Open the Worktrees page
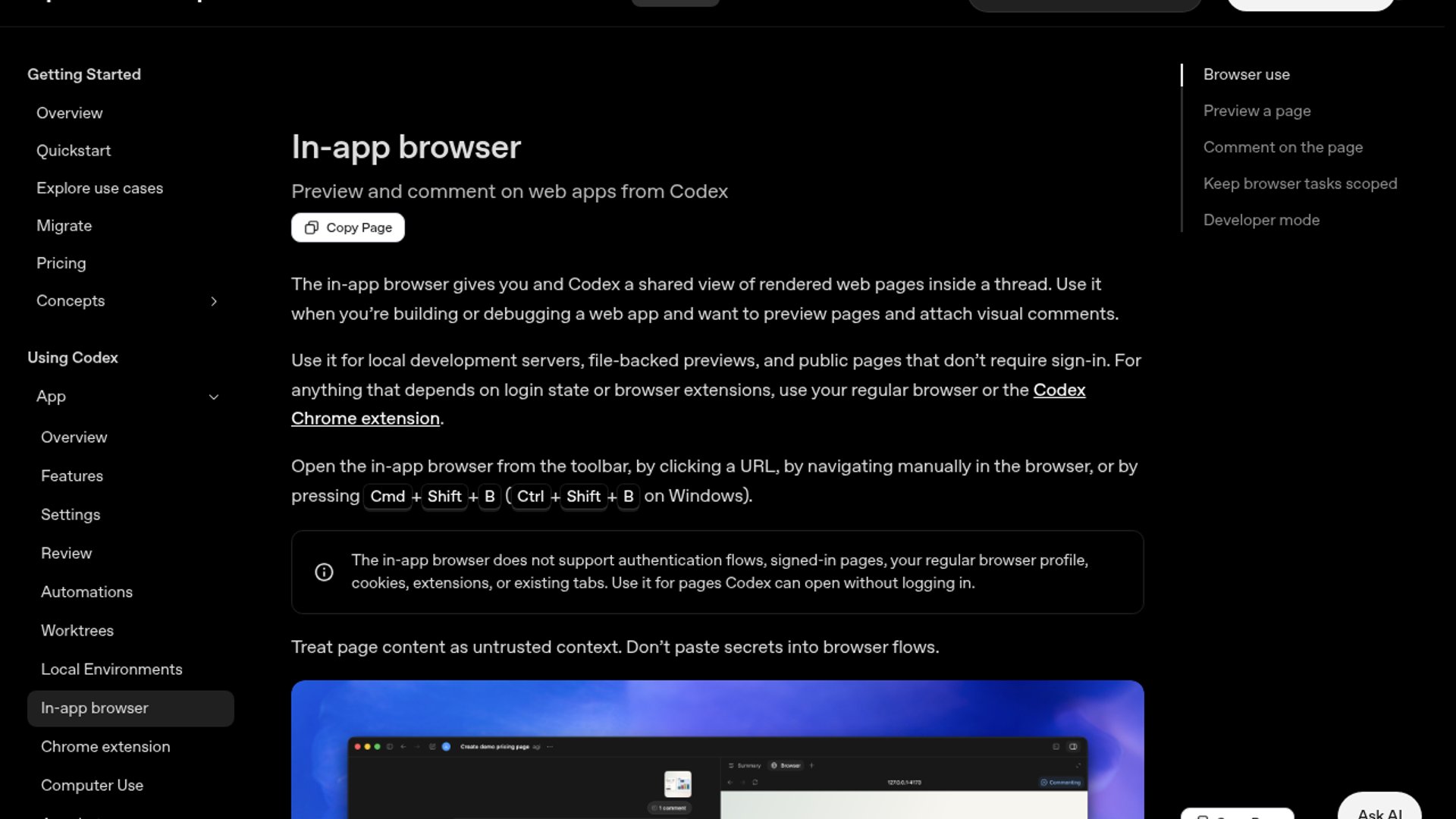 (x=77, y=631)
